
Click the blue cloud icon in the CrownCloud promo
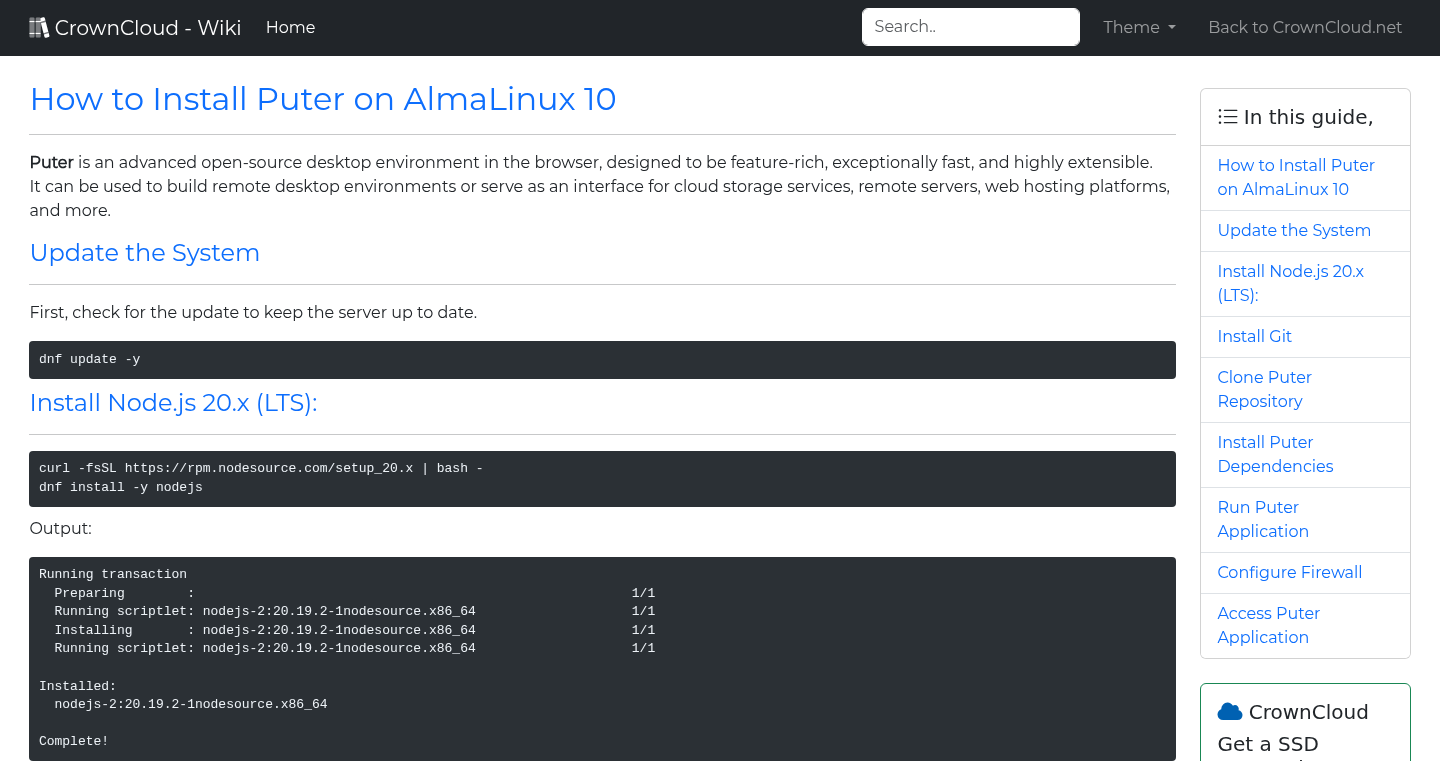click(1229, 711)
